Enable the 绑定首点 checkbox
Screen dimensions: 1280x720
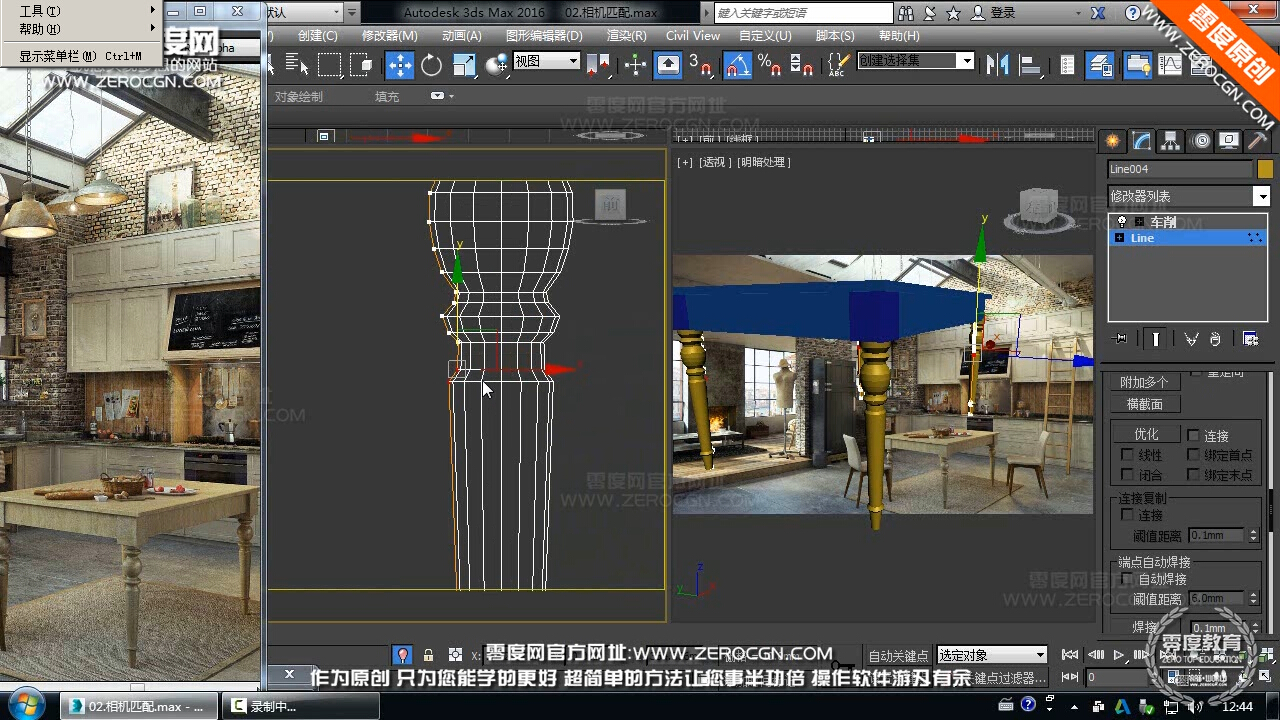(1193, 455)
